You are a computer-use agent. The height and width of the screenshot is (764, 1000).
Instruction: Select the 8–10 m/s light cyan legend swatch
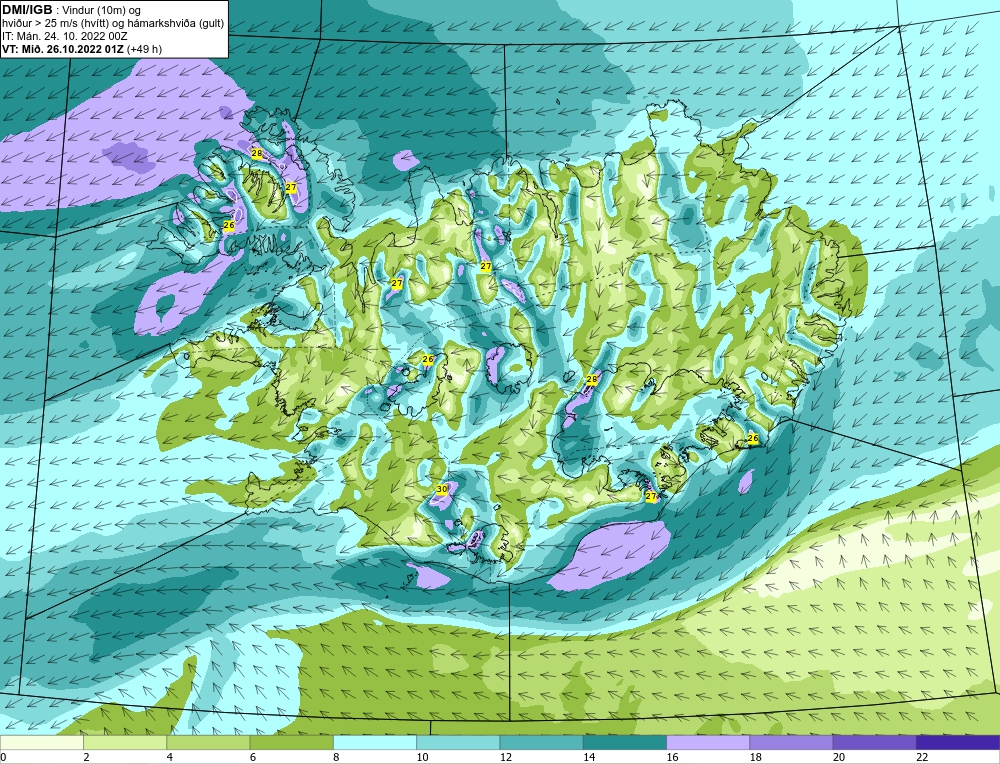pyautogui.click(x=375, y=742)
